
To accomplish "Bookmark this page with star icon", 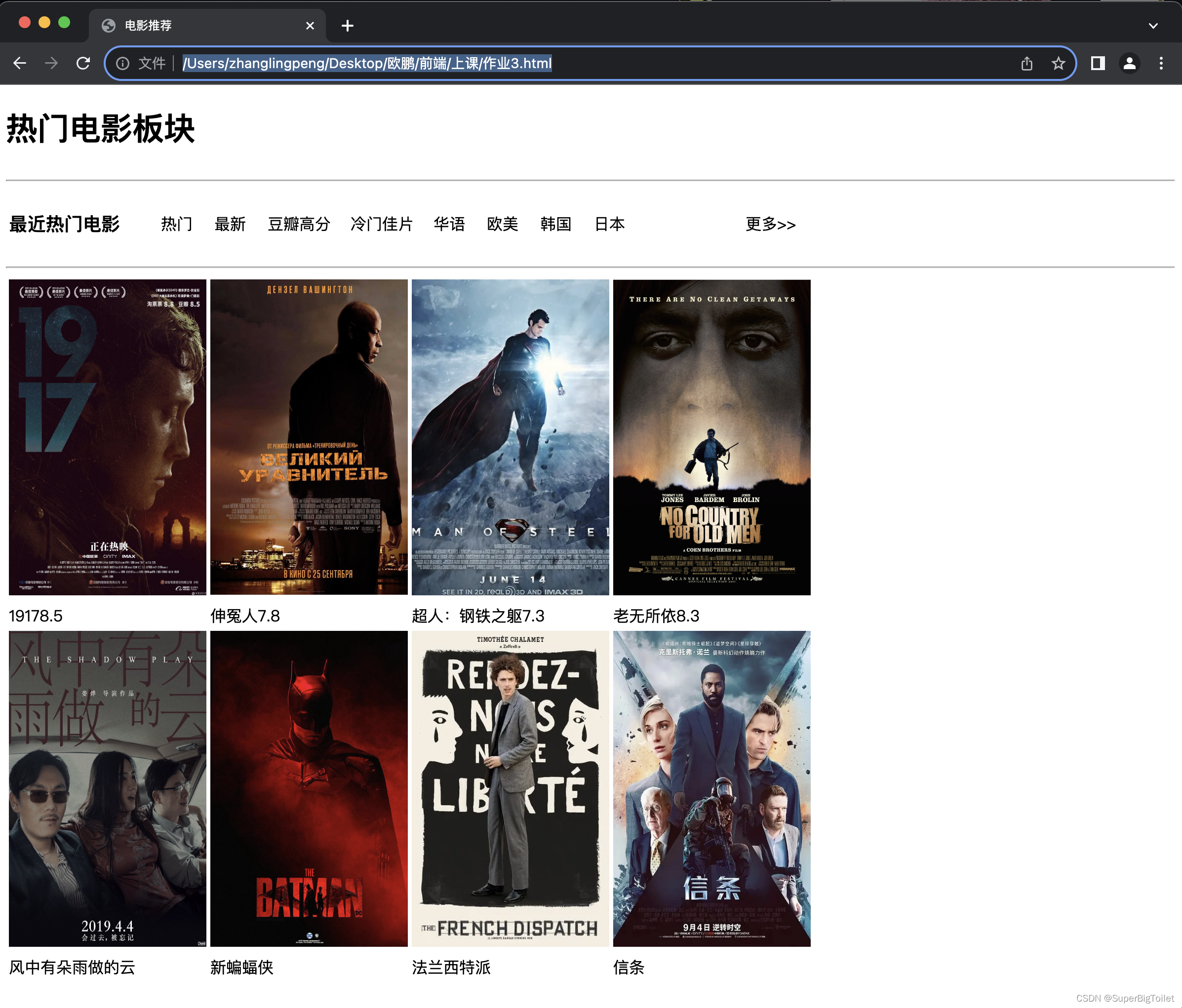I will [x=1058, y=63].
